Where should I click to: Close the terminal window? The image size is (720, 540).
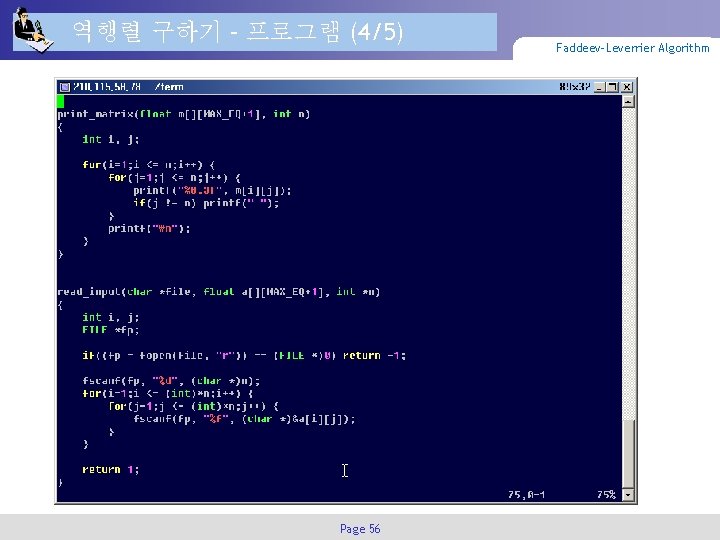(627, 87)
